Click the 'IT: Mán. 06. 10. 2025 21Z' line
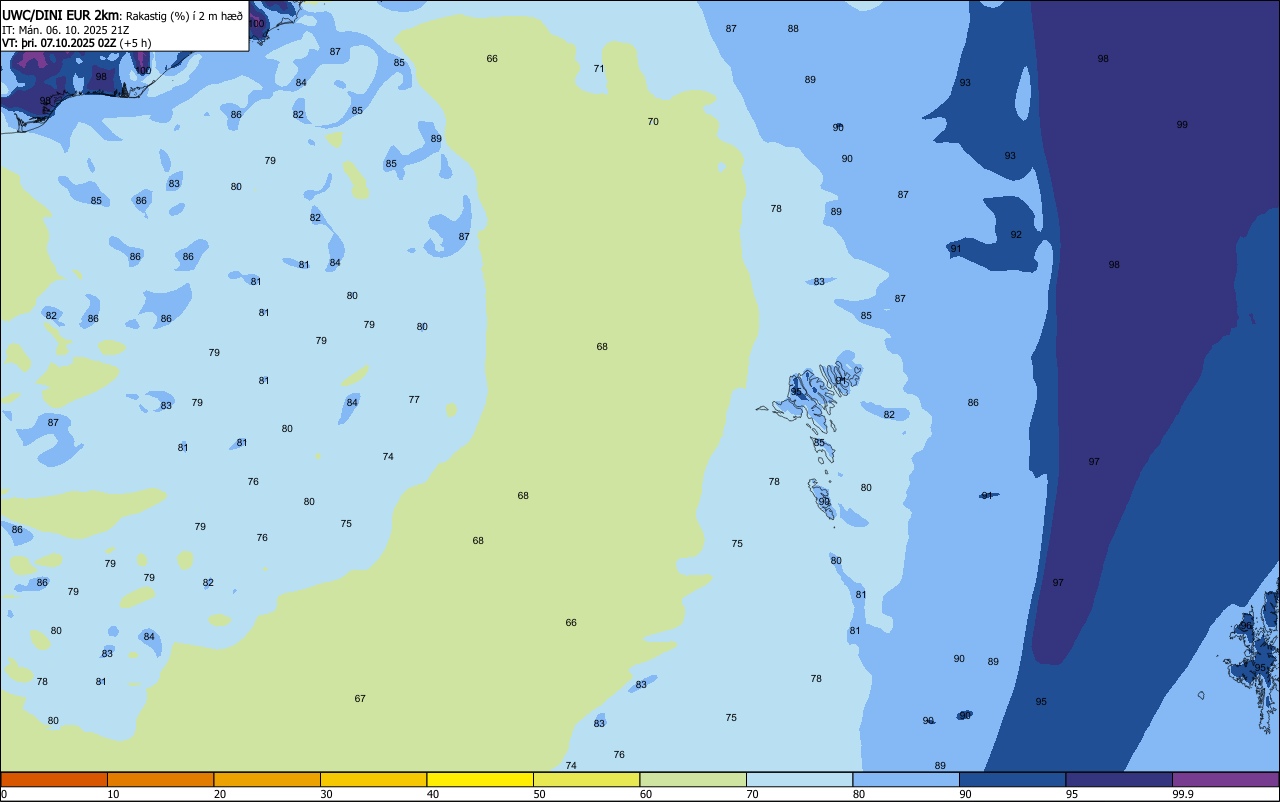Viewport: 1280px width, 802px height. (65, 30)
